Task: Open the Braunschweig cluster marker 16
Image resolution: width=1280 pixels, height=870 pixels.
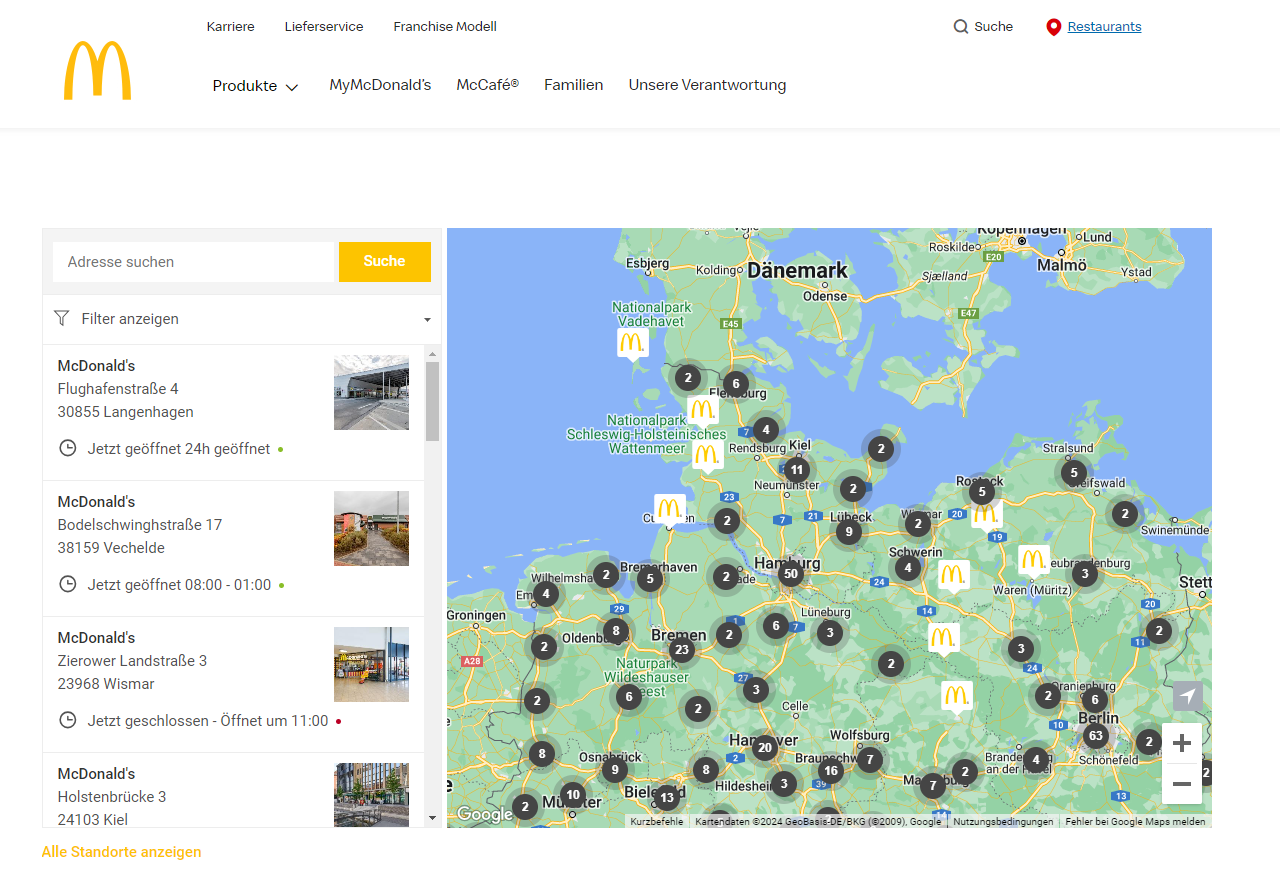Action: [831, 770]
